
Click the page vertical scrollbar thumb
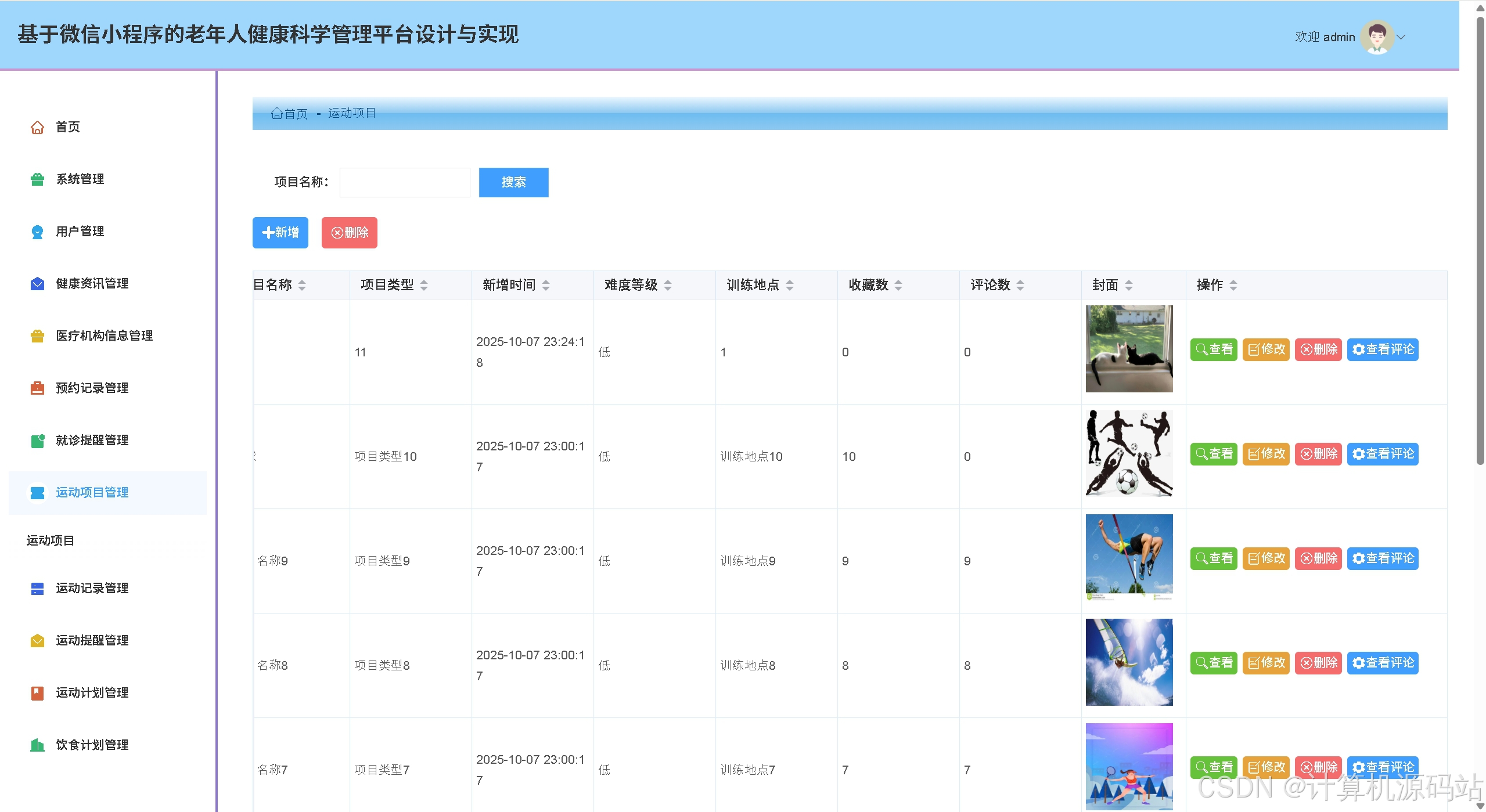[1480, 241]
